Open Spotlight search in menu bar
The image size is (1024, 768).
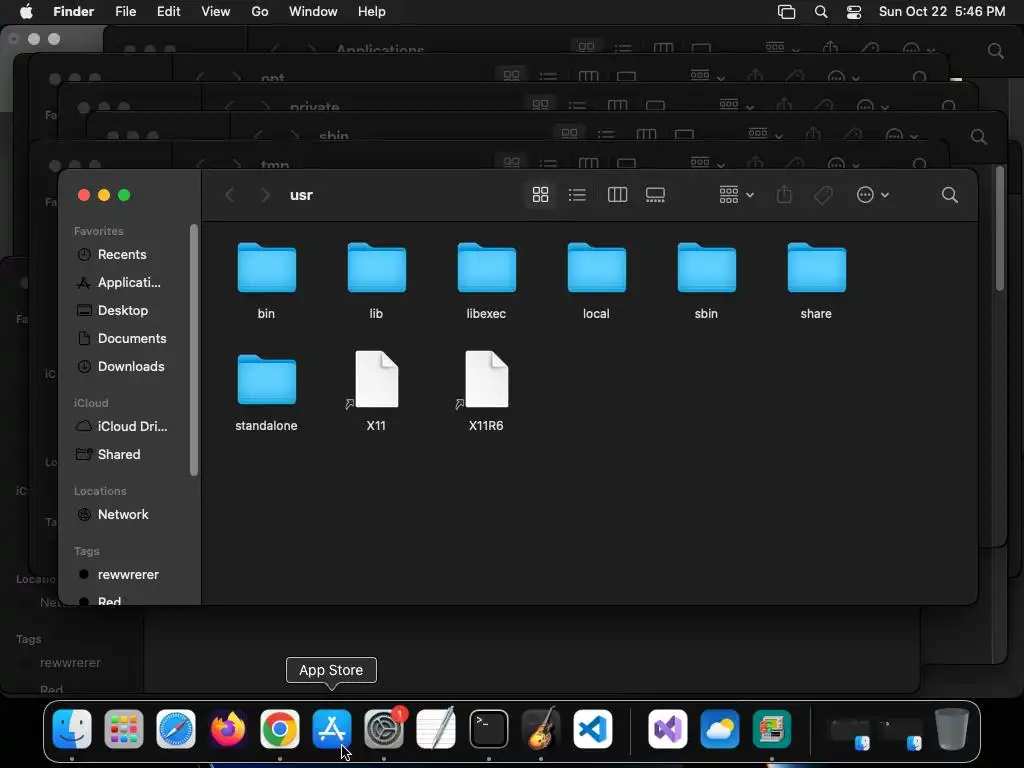[x=821, y=12]
